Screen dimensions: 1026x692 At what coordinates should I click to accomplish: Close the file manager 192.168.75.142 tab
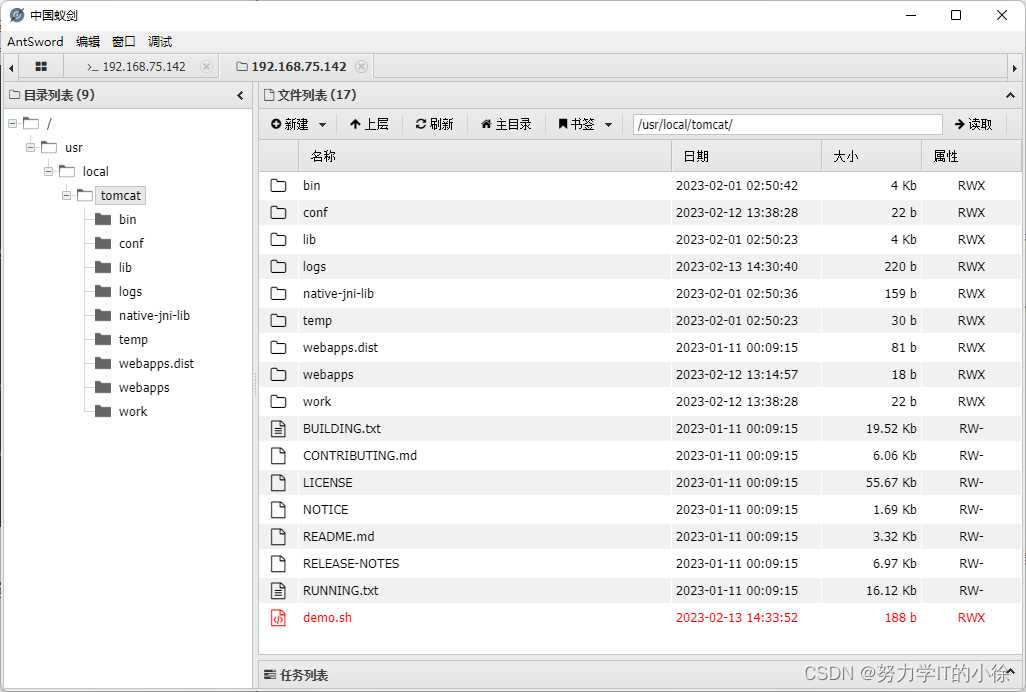361,67
